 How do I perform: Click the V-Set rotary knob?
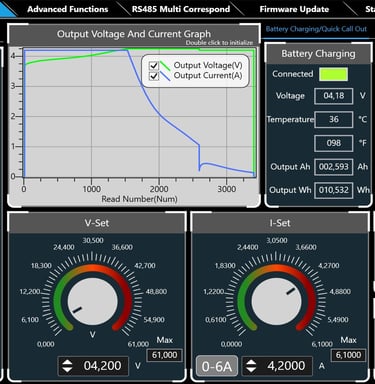[93, 302]
